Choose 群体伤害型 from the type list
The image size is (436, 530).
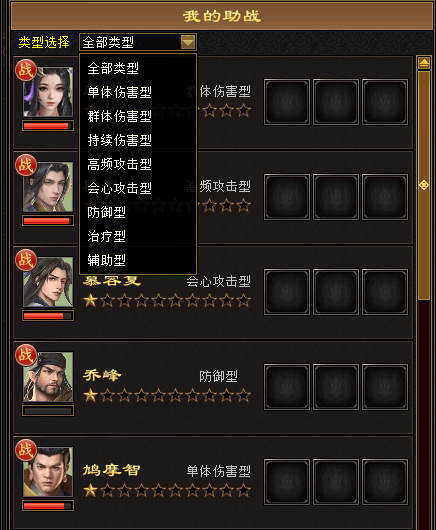pos(119,116)
